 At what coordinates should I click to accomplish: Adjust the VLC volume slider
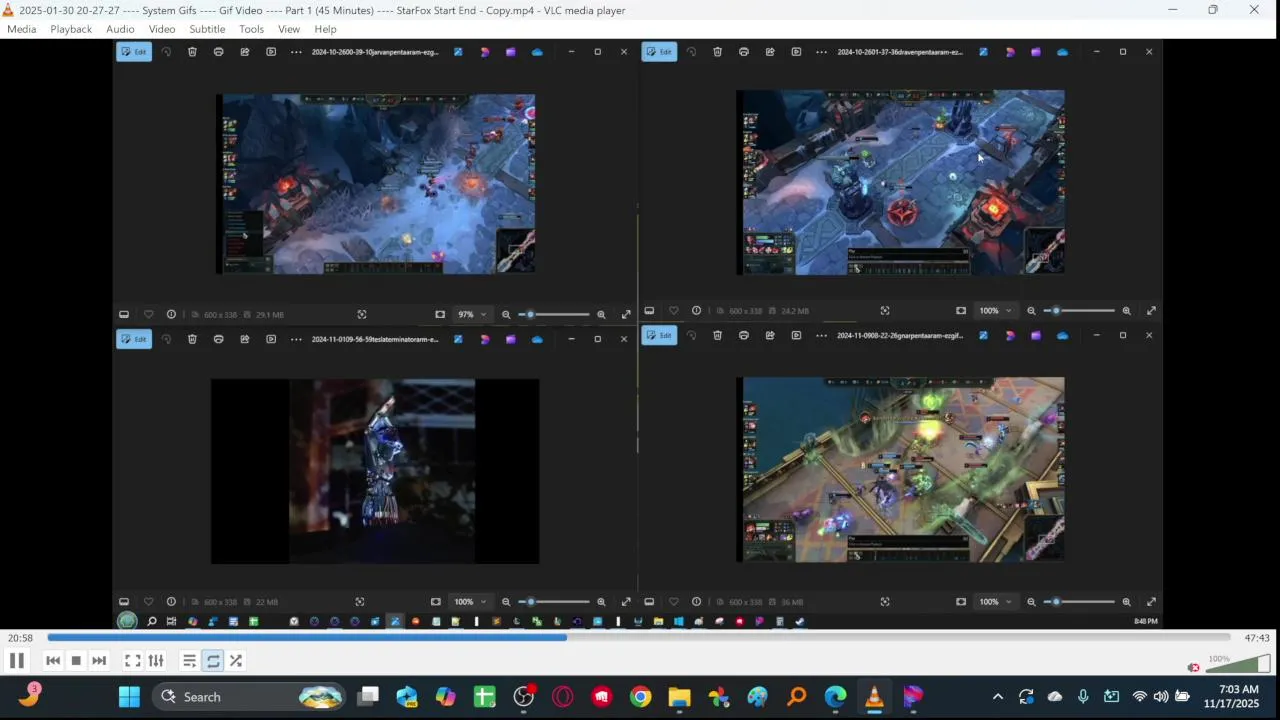click(x=1238, y=663)
